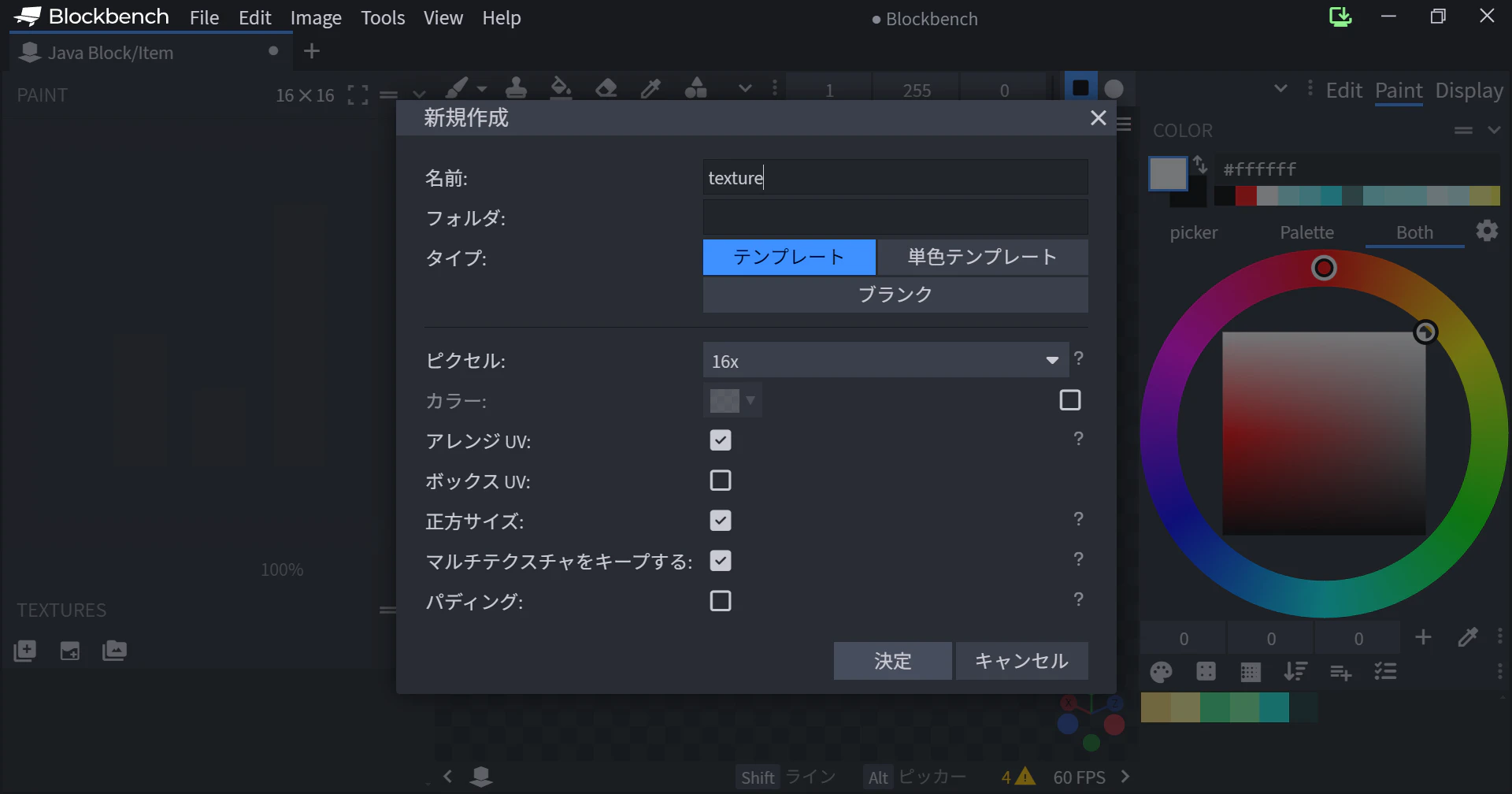Select the Copy Brush stamp tool

pyautogui.click(x=517, y=87)
